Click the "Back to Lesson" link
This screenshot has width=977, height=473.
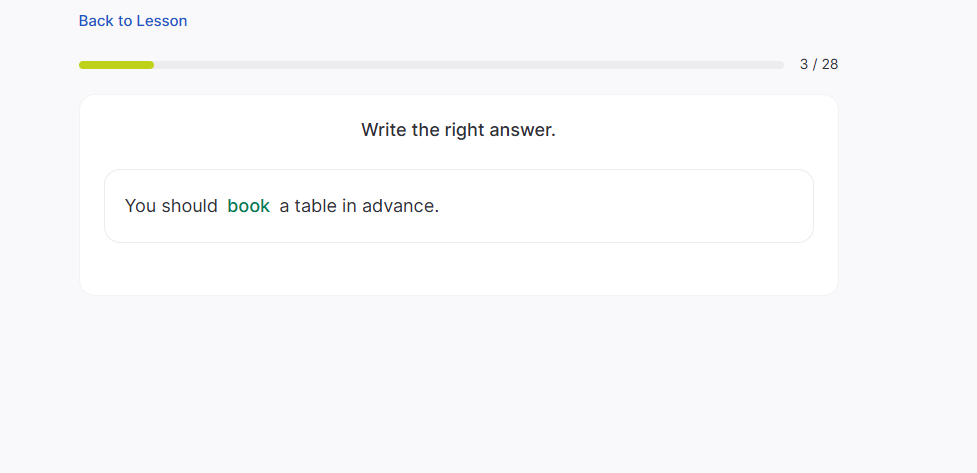tap(133, 21)
